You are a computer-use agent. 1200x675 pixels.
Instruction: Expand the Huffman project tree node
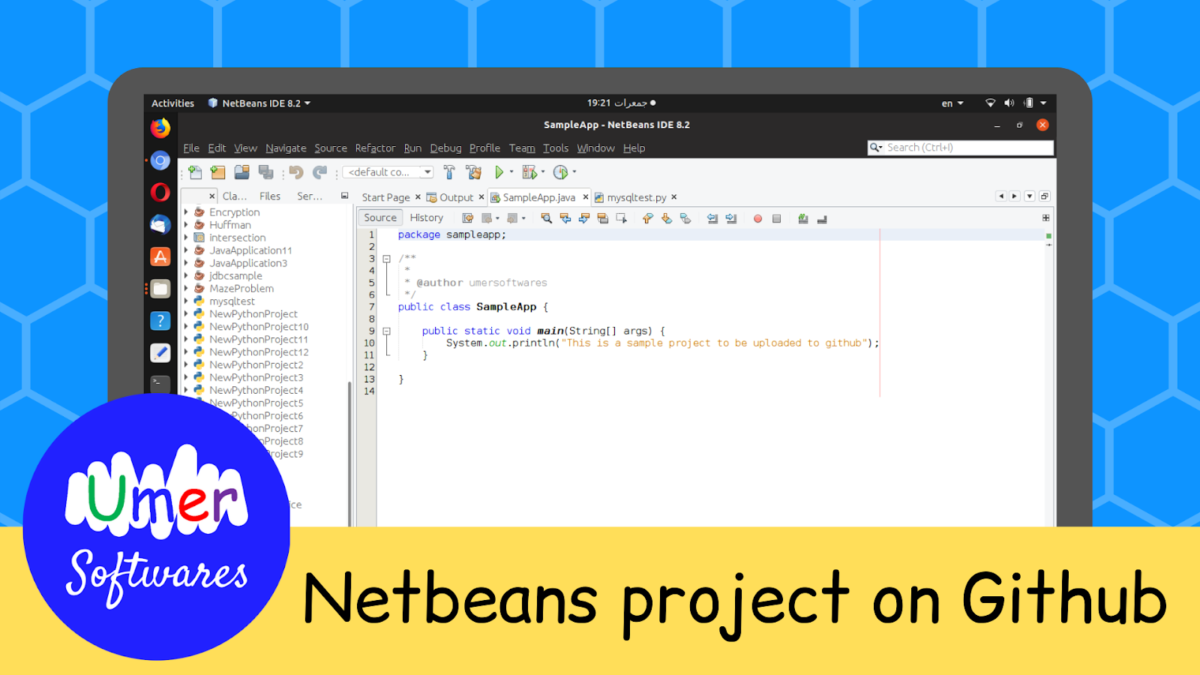(186, 225)
